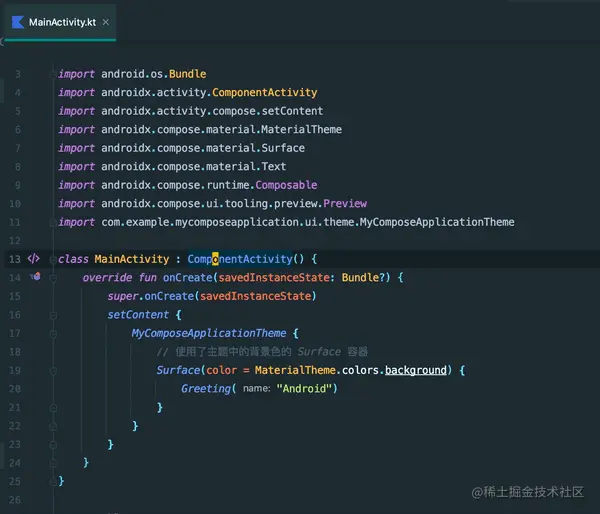Close the MainActivity.kt tab
This screenshot has height=514, width=600.
pos(106,22)
